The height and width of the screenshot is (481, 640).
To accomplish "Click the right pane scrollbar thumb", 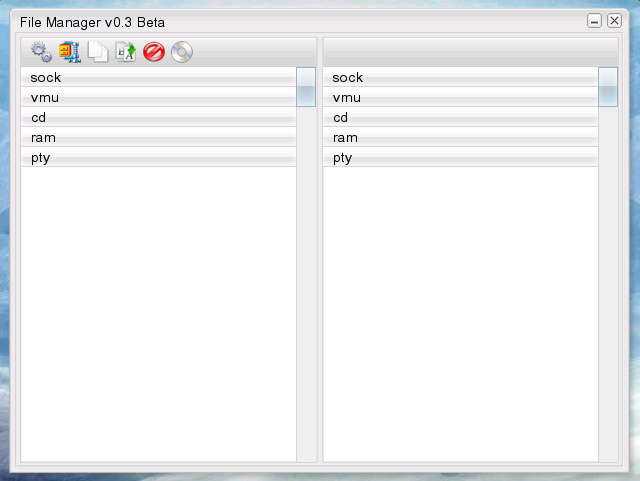I will tap(608, 87).
